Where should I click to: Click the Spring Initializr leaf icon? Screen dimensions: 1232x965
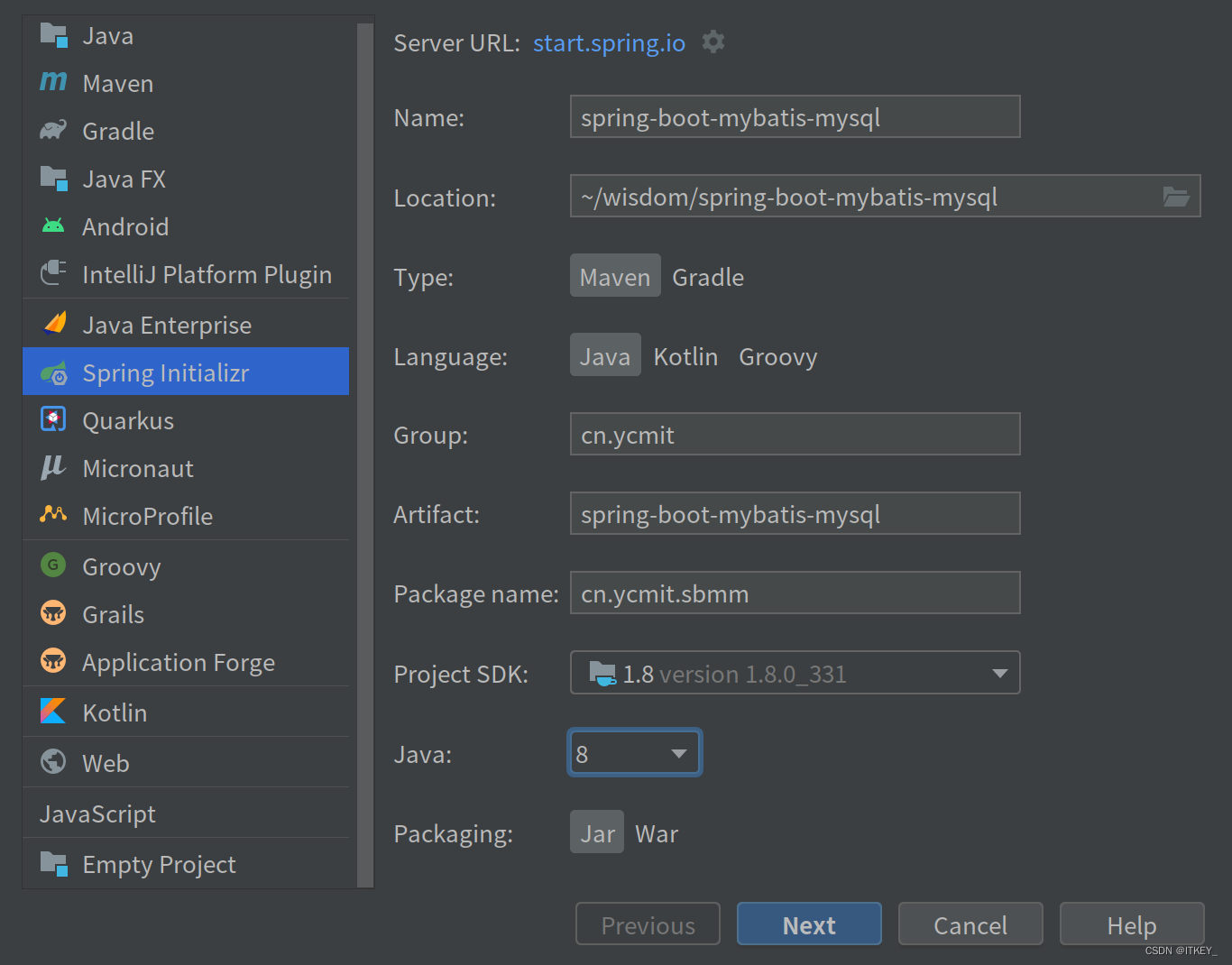(x=54, y=372)
